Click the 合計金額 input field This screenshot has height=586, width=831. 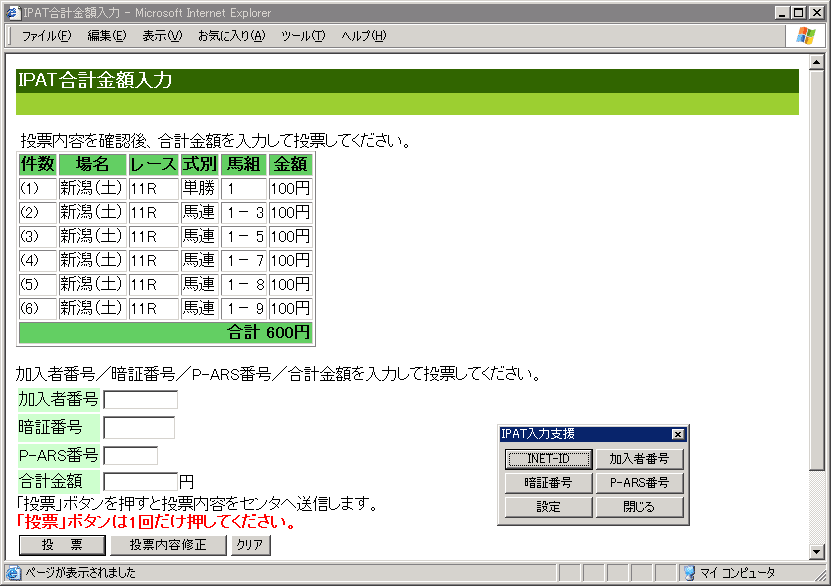tap(140, 482)
